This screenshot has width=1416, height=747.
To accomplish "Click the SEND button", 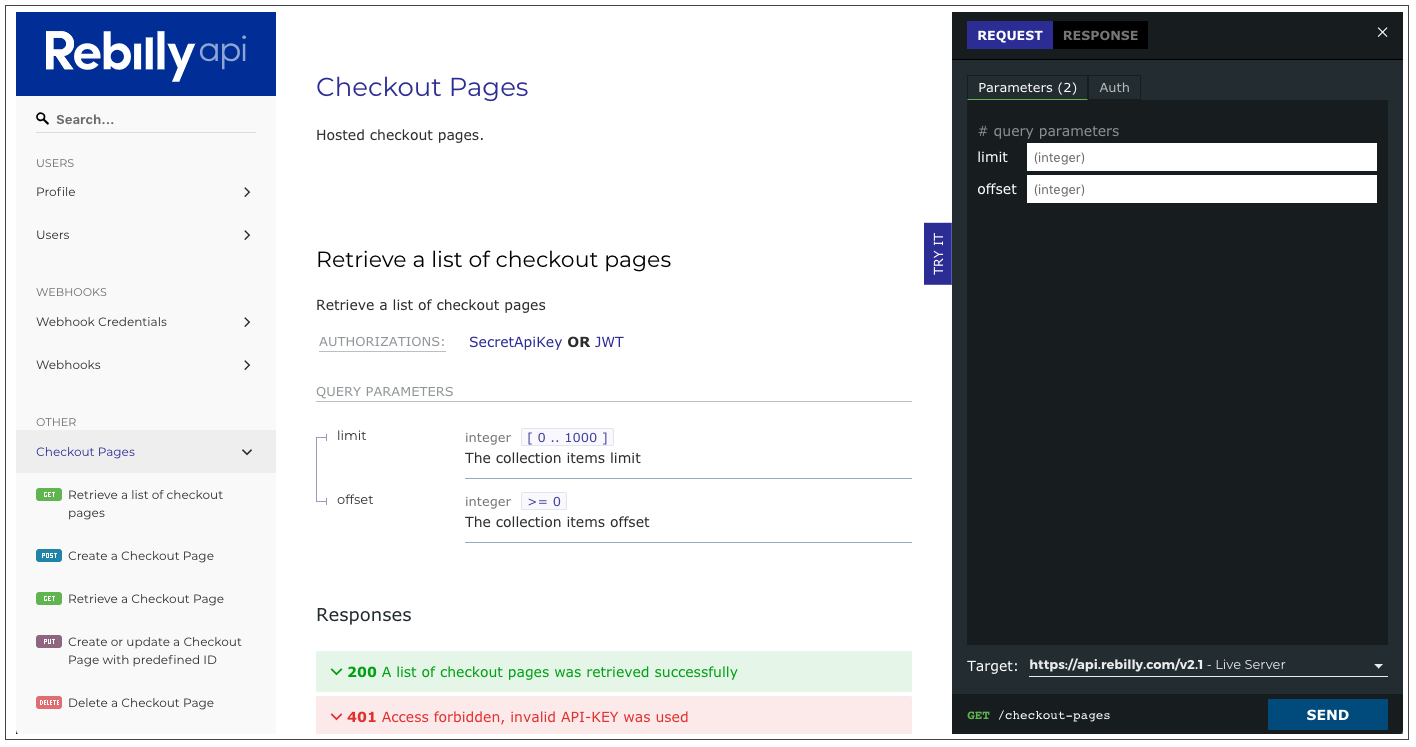I will (x=1327, y=715).
